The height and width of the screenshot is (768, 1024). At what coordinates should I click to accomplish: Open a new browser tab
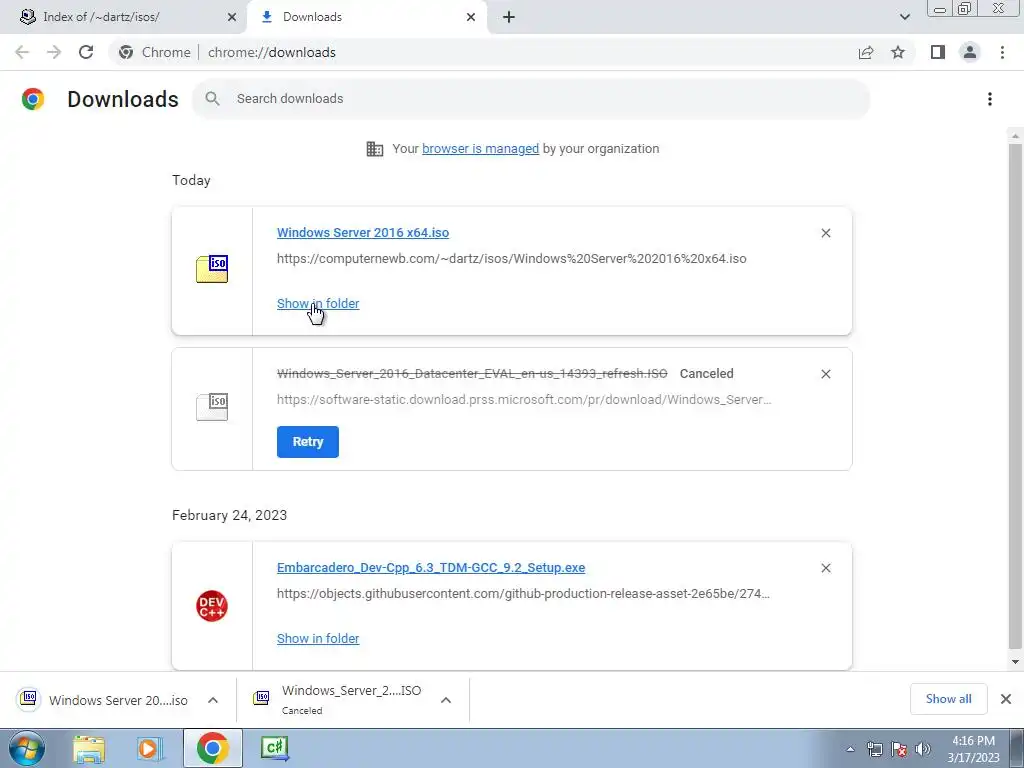coord(509,17)
